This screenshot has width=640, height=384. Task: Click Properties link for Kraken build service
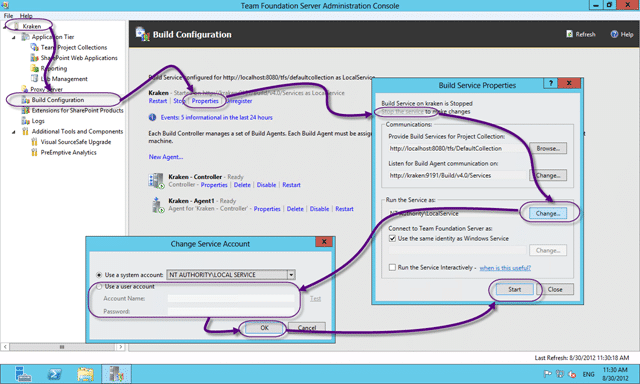click(x=205, y=101)
